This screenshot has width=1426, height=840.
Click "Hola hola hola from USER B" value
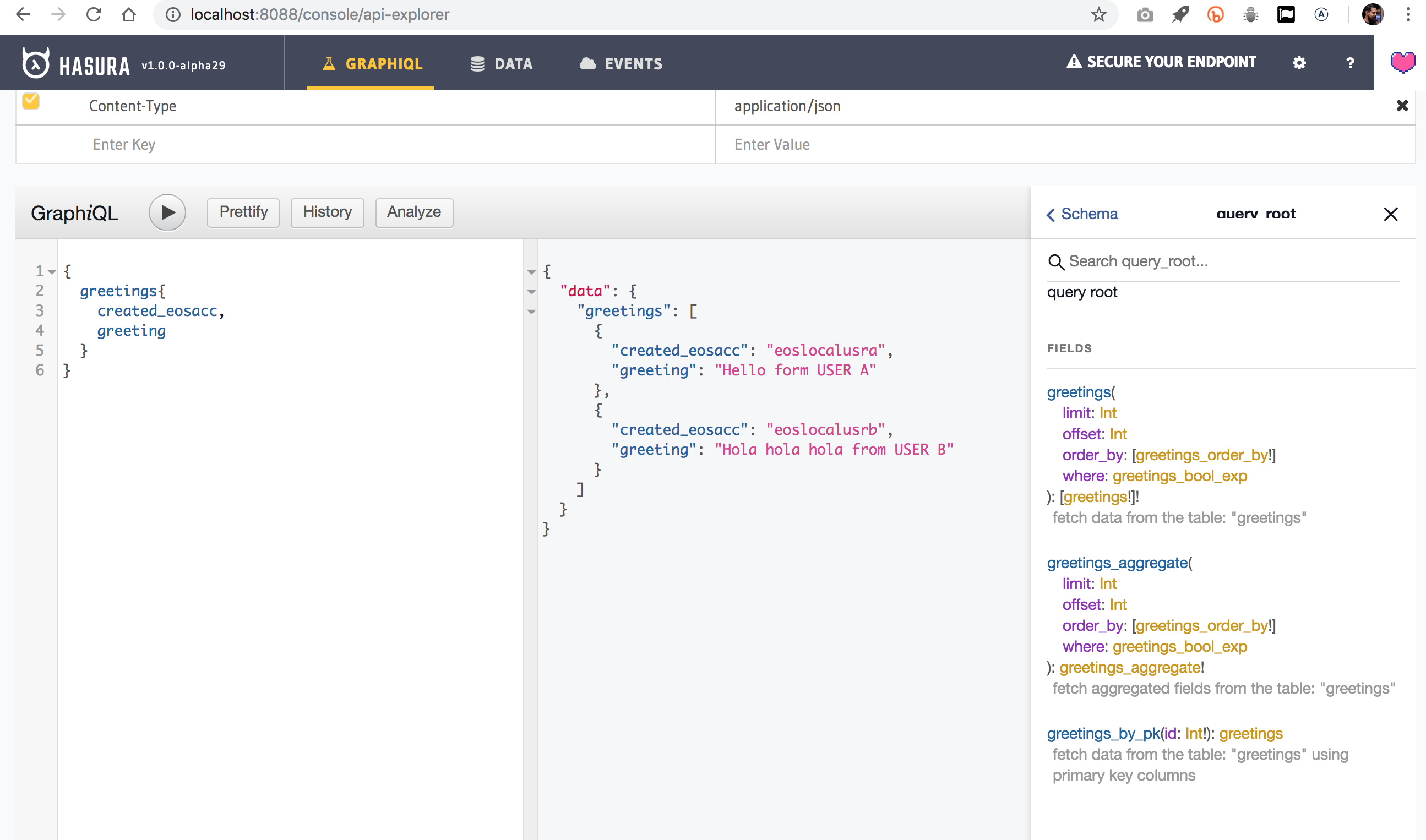(834, 450)
